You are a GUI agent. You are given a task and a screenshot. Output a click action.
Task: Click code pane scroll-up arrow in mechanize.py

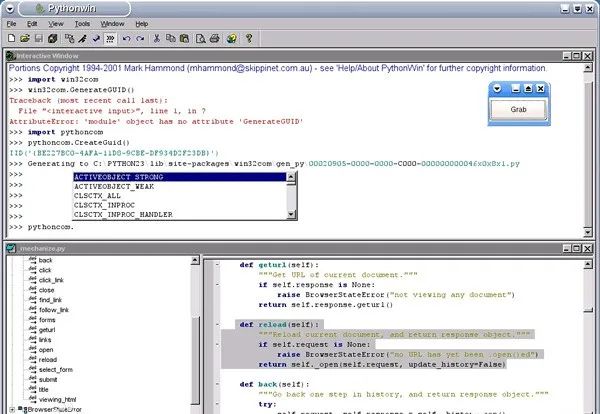588,264
